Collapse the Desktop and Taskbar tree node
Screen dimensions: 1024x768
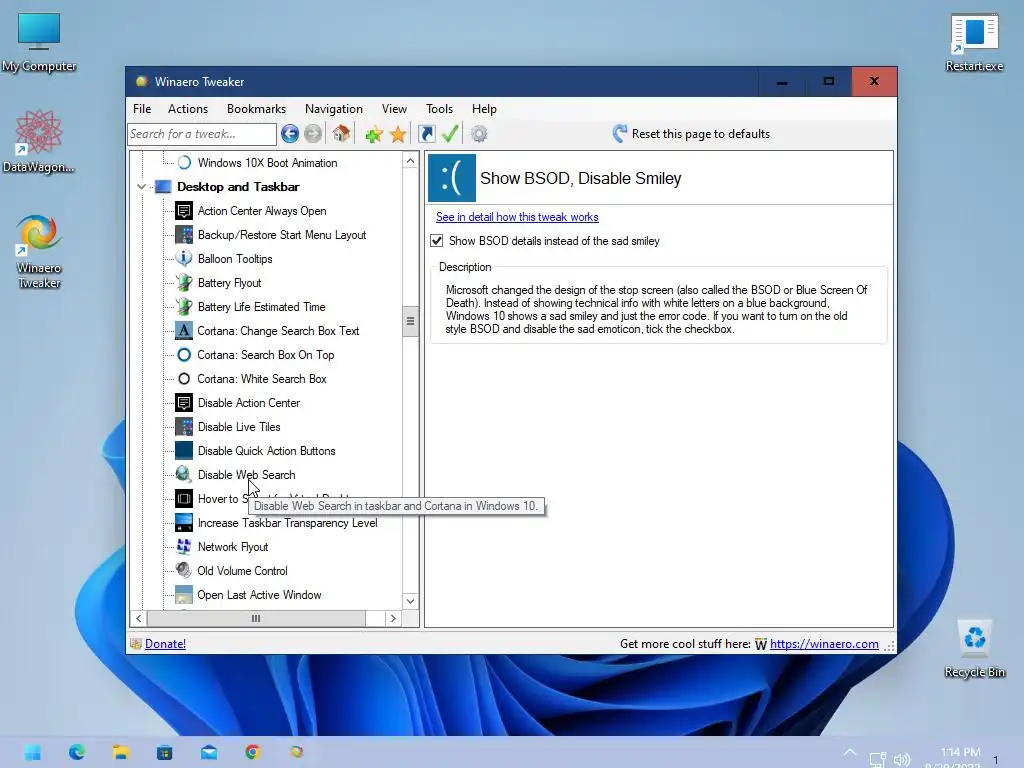coord(141,187)
